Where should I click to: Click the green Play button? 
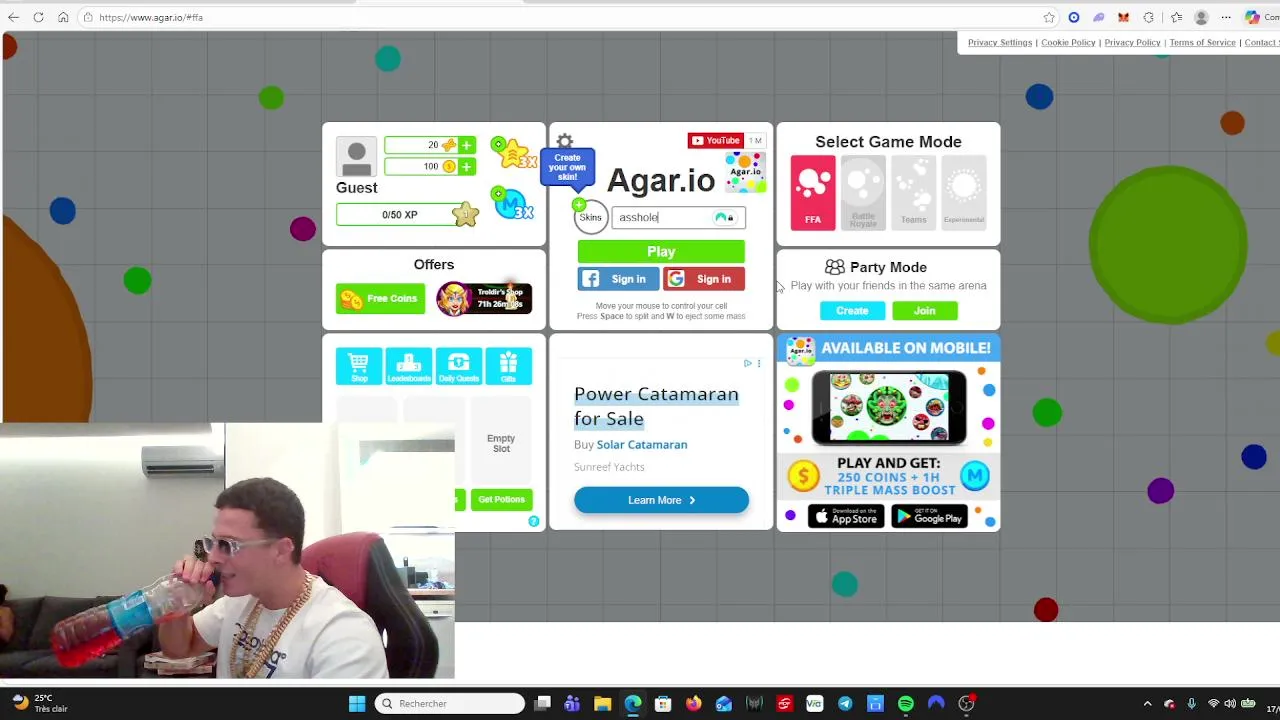[x=661, y=252]
